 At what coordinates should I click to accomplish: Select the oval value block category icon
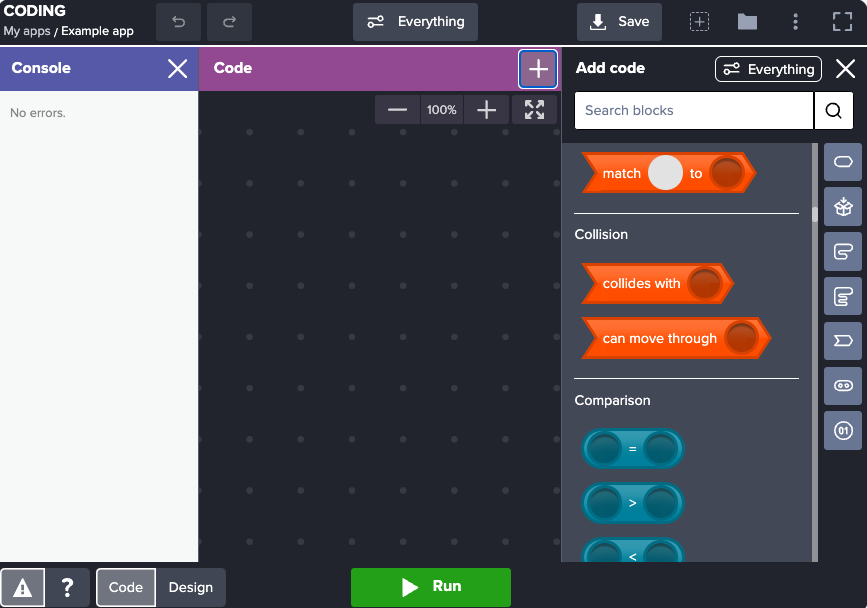843,162
